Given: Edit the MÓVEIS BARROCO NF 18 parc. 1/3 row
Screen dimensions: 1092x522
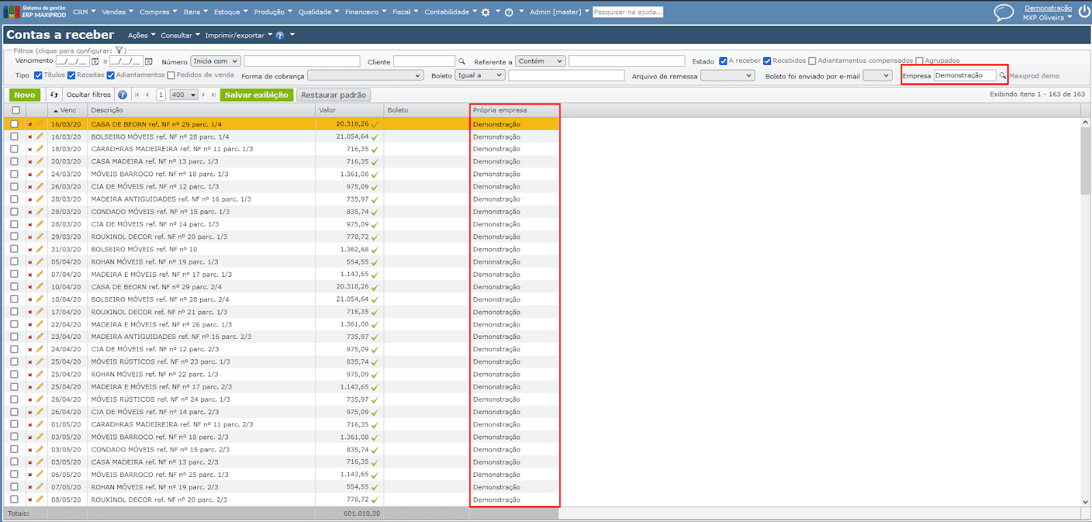Looking at the screenshot, I should point(40,174).
